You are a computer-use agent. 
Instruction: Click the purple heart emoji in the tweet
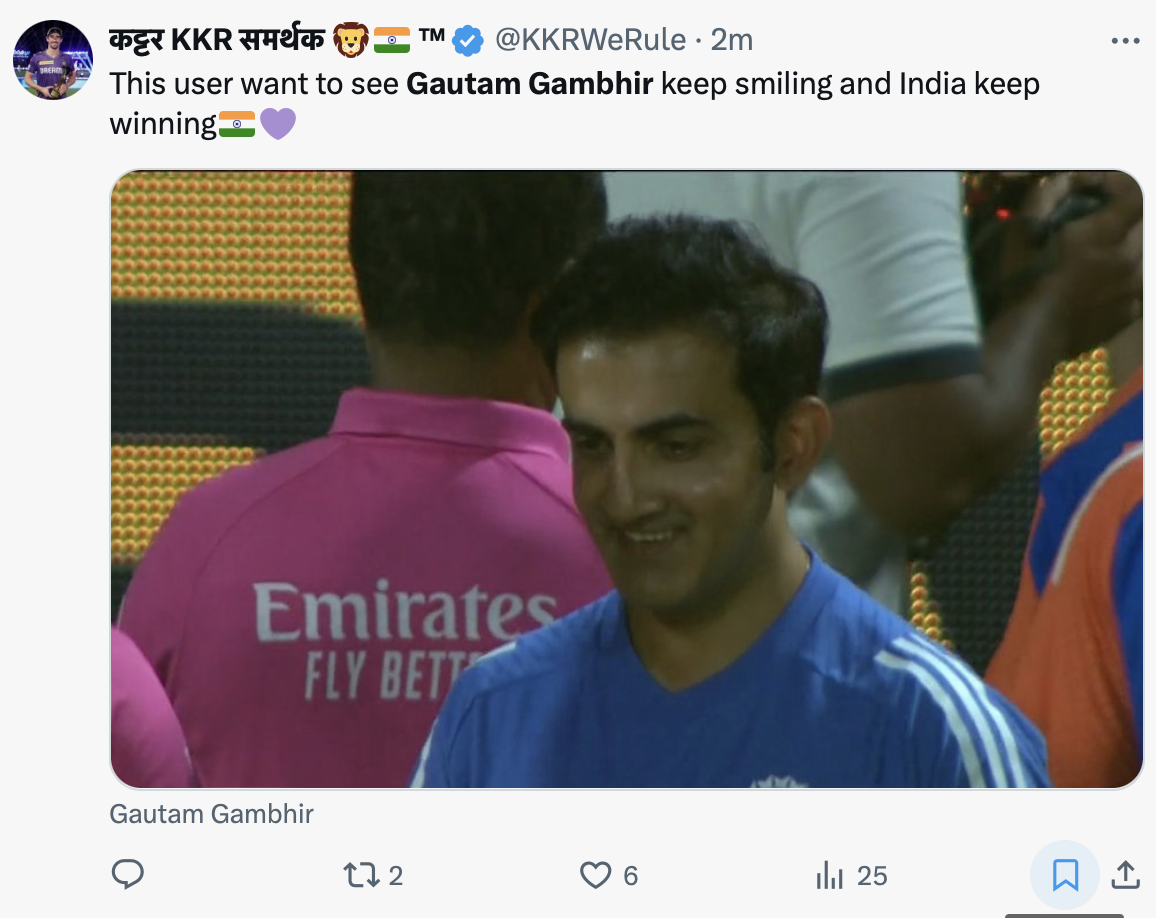pyautogui.click(x=278, y=124)
